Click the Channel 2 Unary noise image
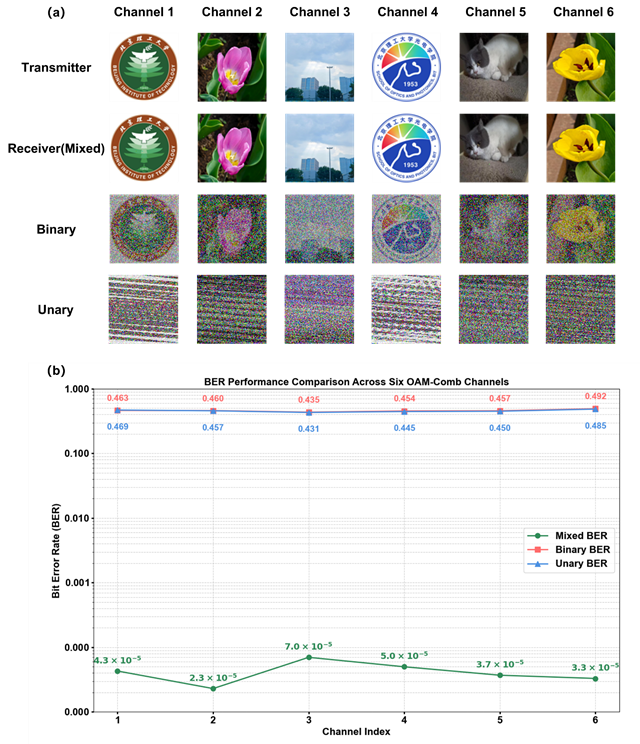This screenshot has height=744, width=640. [232, 309]
